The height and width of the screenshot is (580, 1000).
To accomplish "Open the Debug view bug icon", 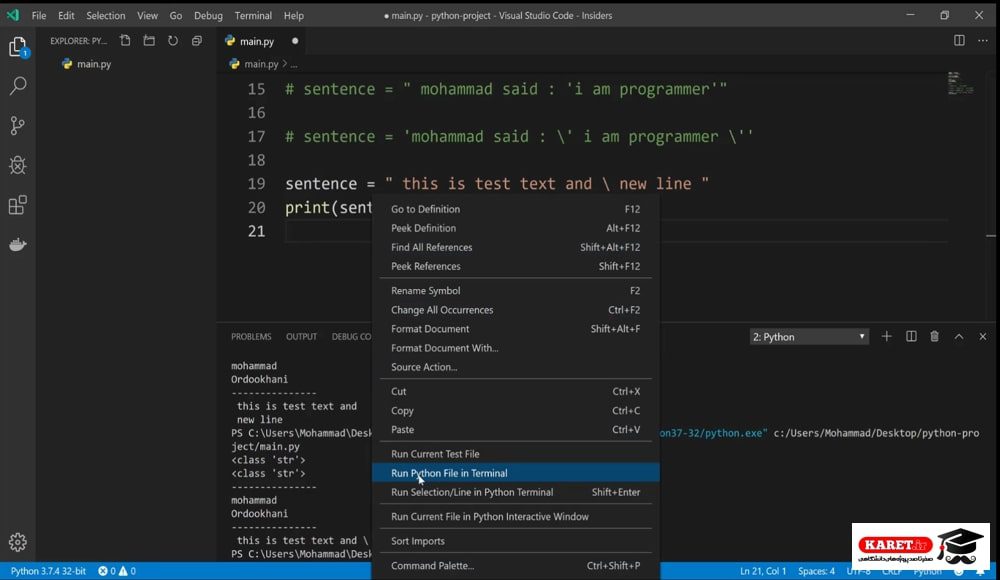I will 18,165.
